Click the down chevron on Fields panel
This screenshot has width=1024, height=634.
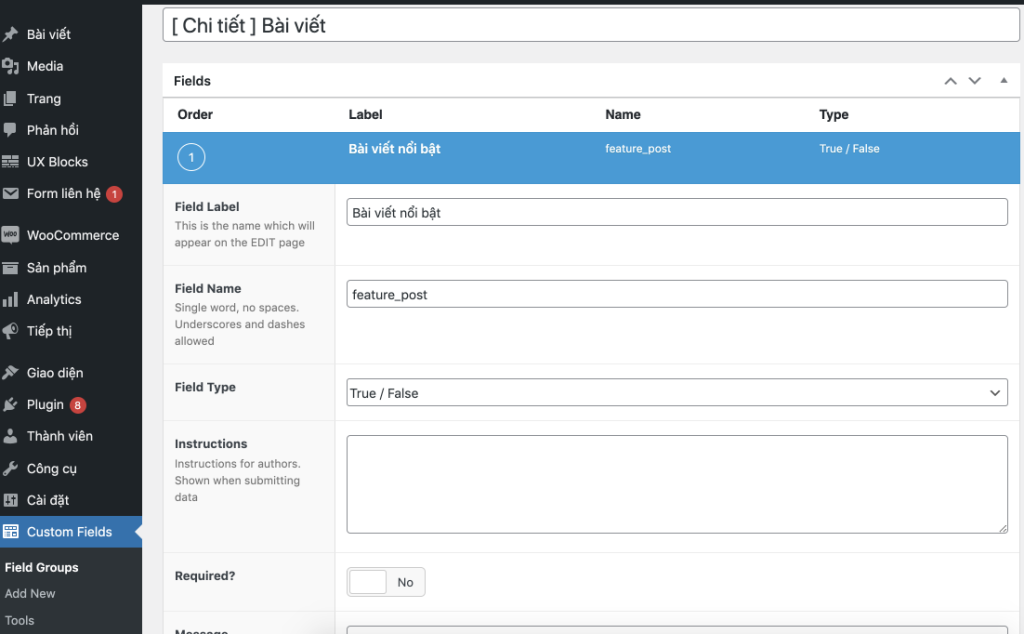(975, 80)
